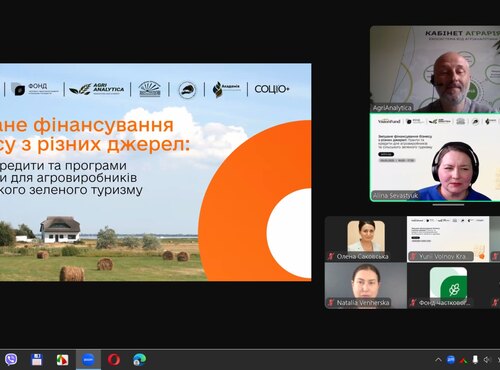Click 'для агровиробників' subtitle line
This screenshot has width=500, height=370.
click(73, 178)
